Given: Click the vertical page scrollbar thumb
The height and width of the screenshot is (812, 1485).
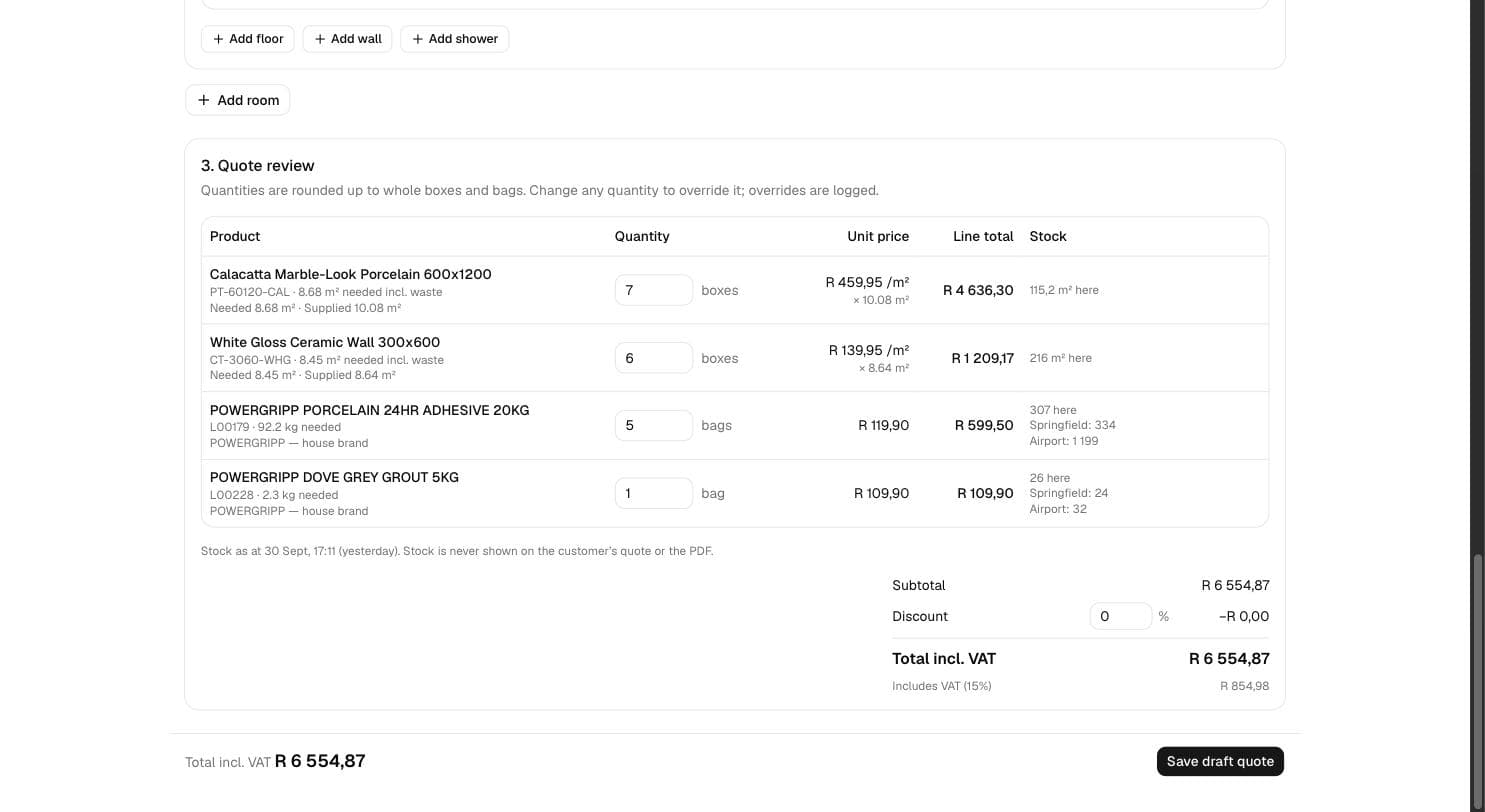Looking at the screenshot, I should pyautogui.click(x=1477, y=682).
